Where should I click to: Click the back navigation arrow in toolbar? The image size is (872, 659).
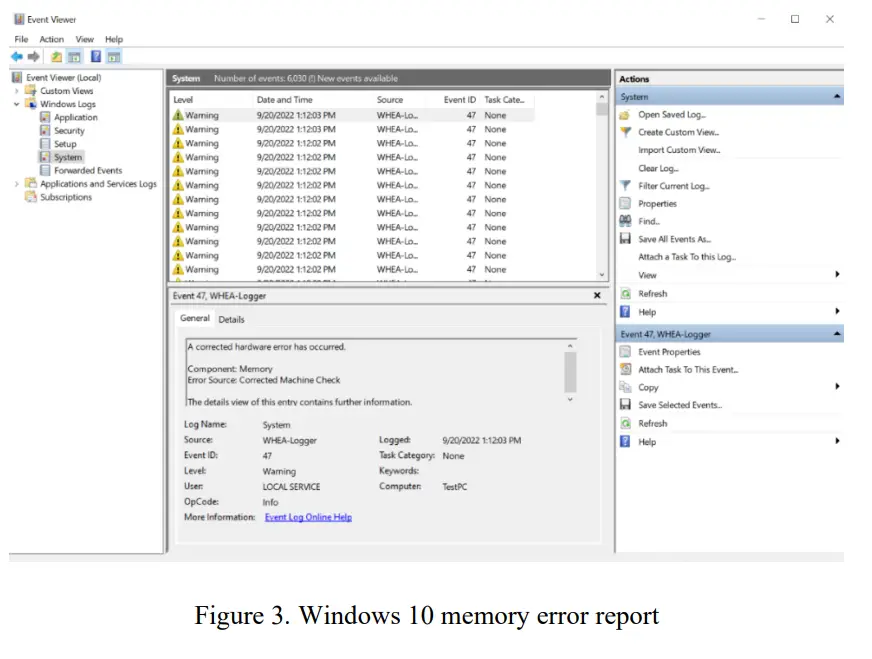(x=18, y=56)
